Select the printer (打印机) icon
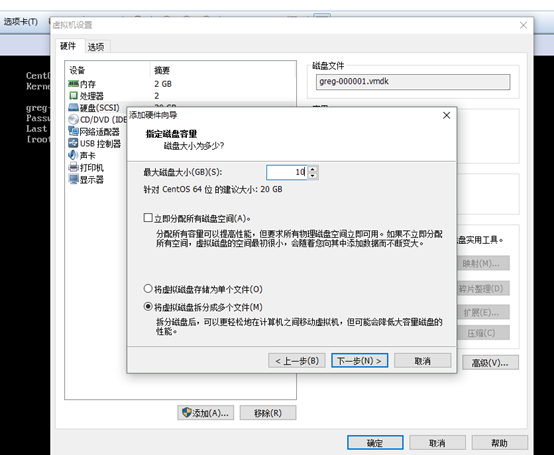554x455 pixels. 73,167
